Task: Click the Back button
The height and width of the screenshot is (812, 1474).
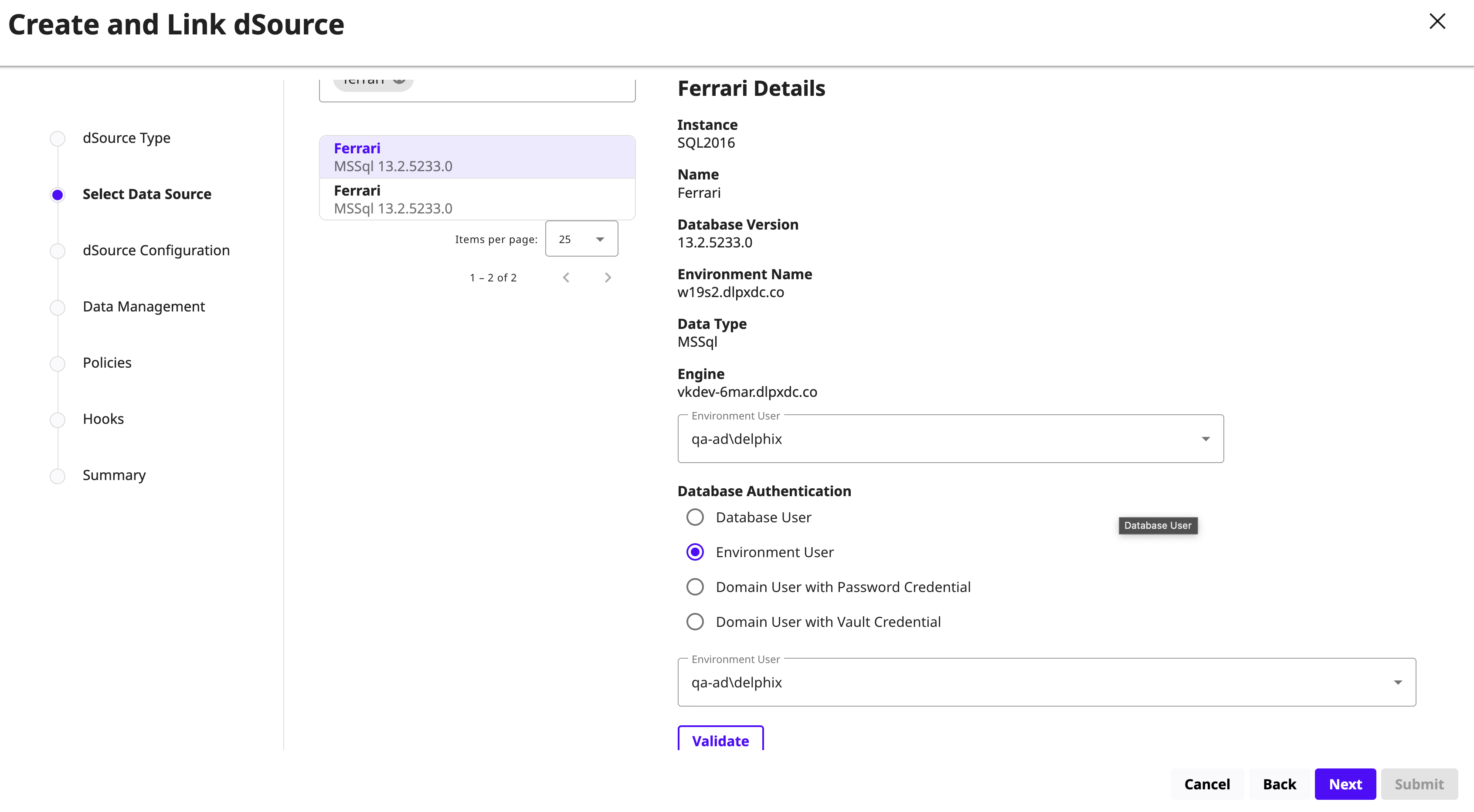Action: click(x=1279, y=784)
